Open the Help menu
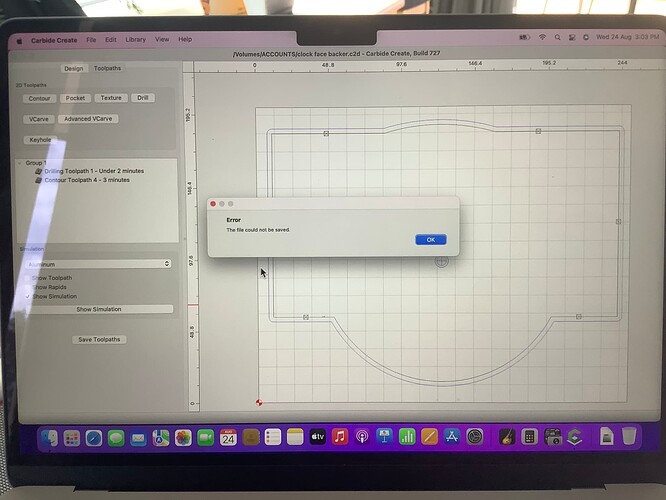 point(185,39)
